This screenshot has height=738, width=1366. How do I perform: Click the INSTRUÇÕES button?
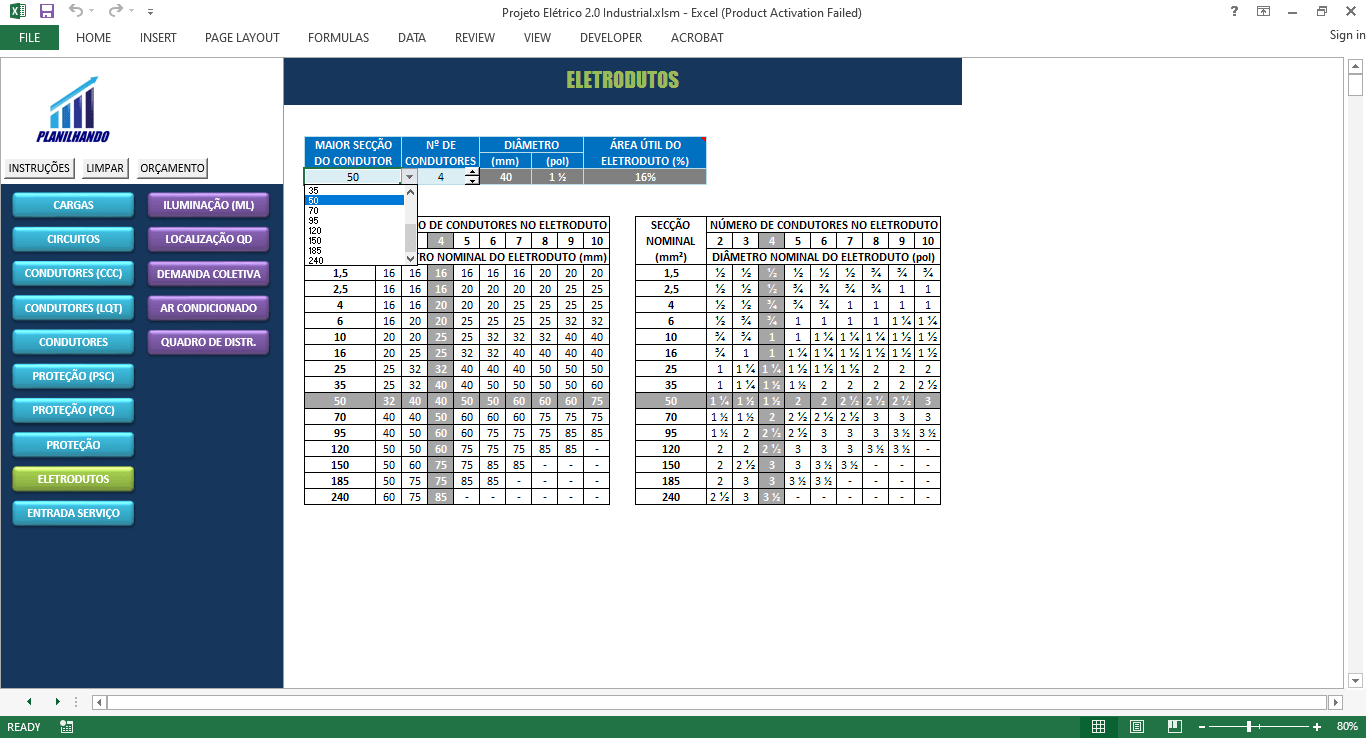point(40,168)
